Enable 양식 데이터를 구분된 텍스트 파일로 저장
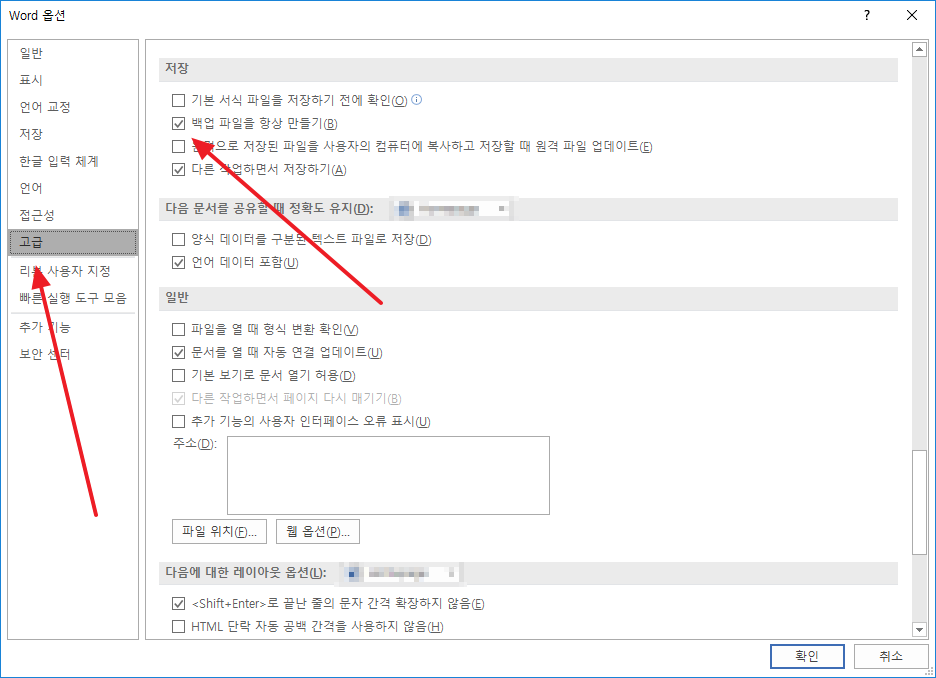Screen dimensions: 936x678 click(178, 239)
